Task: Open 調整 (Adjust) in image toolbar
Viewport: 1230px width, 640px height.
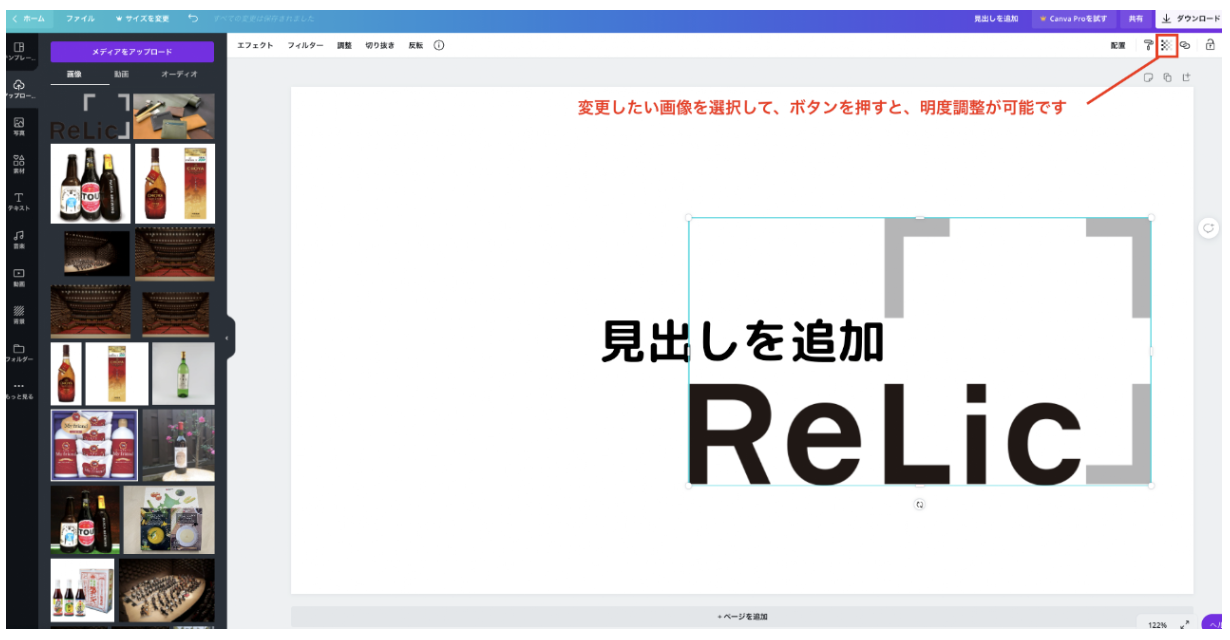Action: [x=344, y=45]
